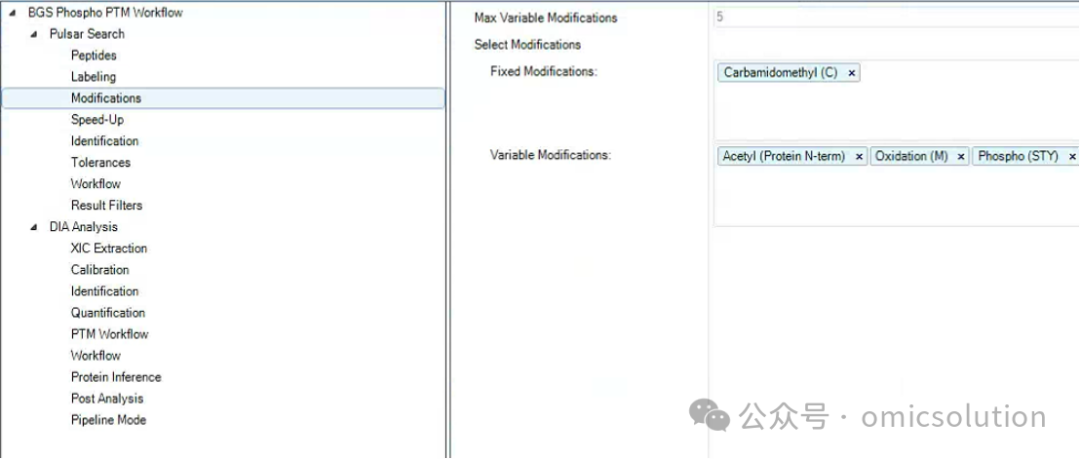Collapse the Pulsar Search tree node
Viewport: 1080px width, 459px height.
tap(34, 34)
